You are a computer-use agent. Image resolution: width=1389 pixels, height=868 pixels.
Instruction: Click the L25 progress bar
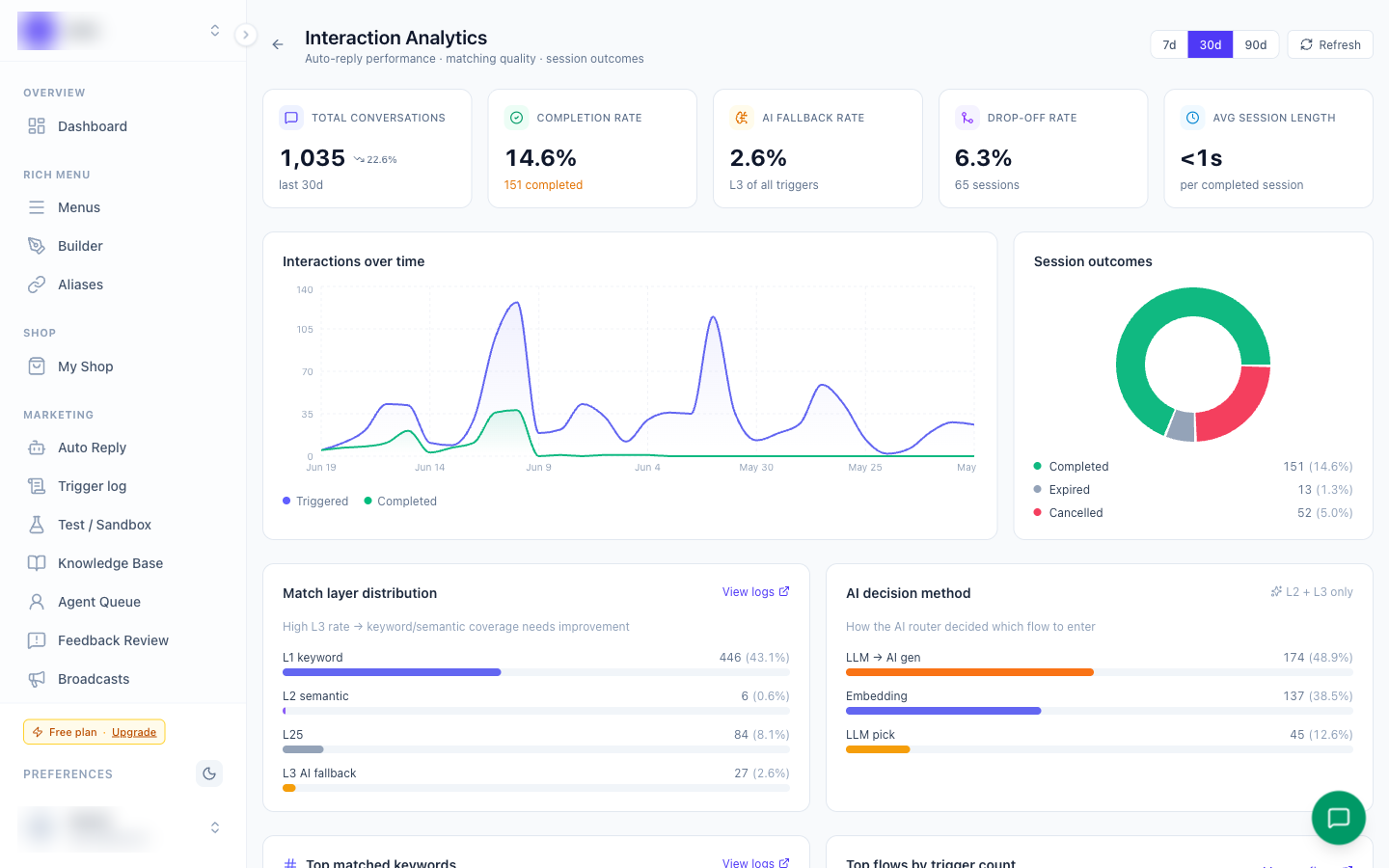coord(536,749)
